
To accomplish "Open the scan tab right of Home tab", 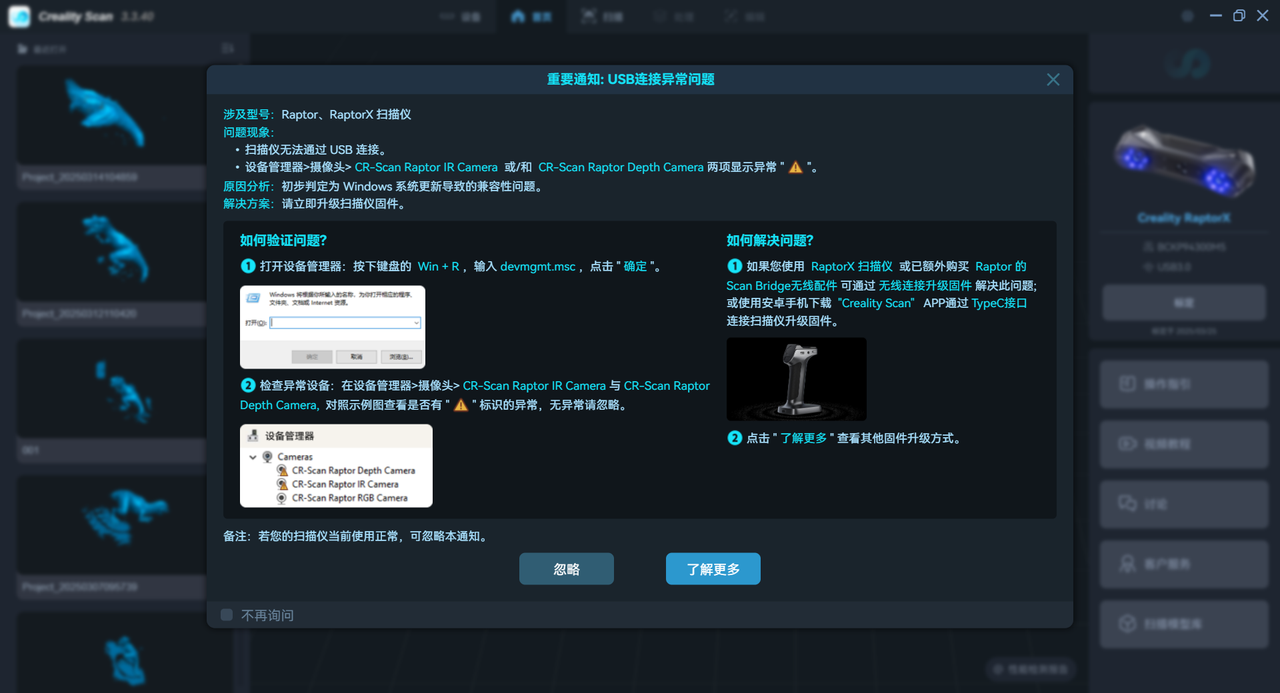I will [601, 17].
